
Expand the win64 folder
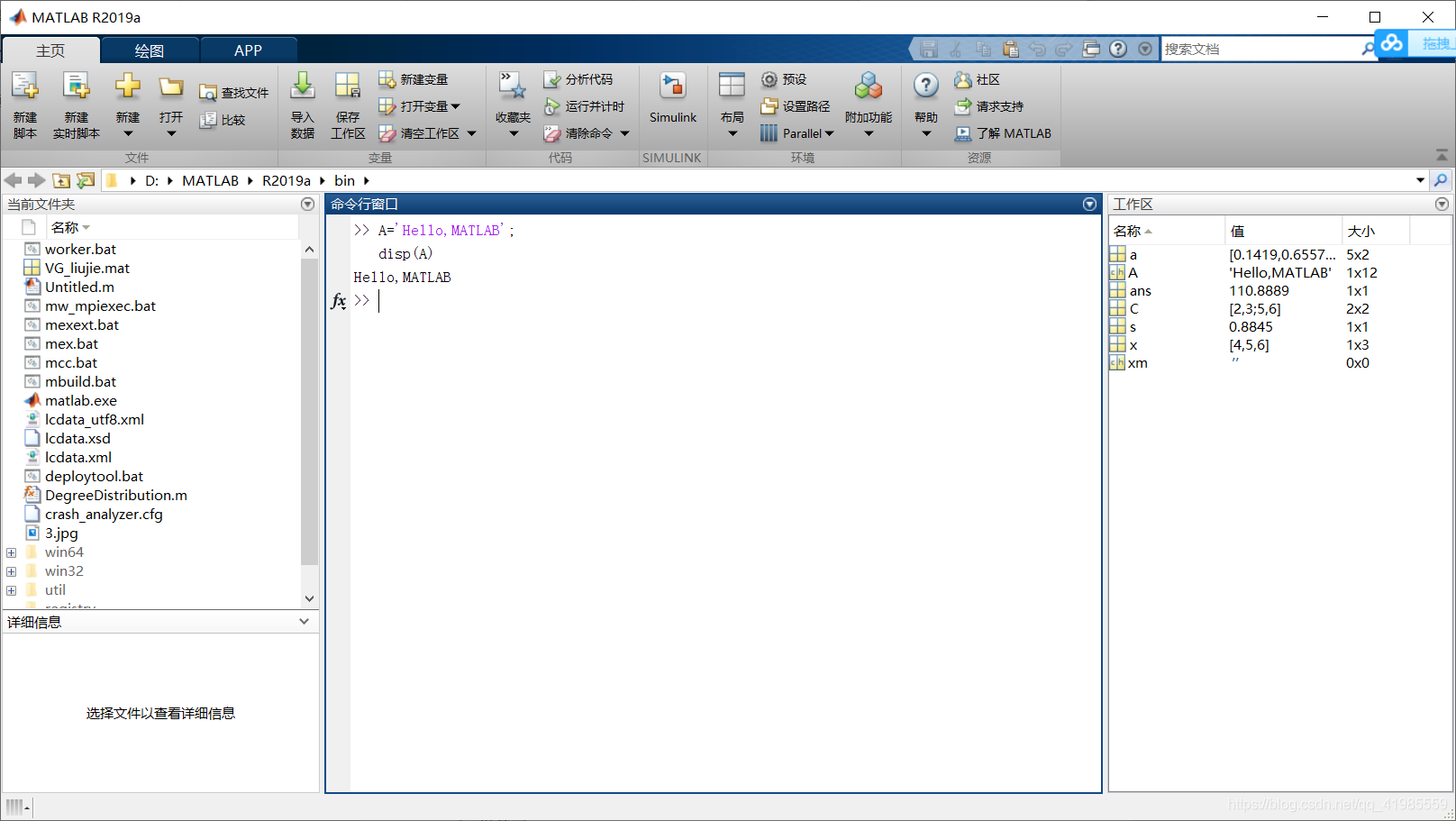[x=11, y=552]
